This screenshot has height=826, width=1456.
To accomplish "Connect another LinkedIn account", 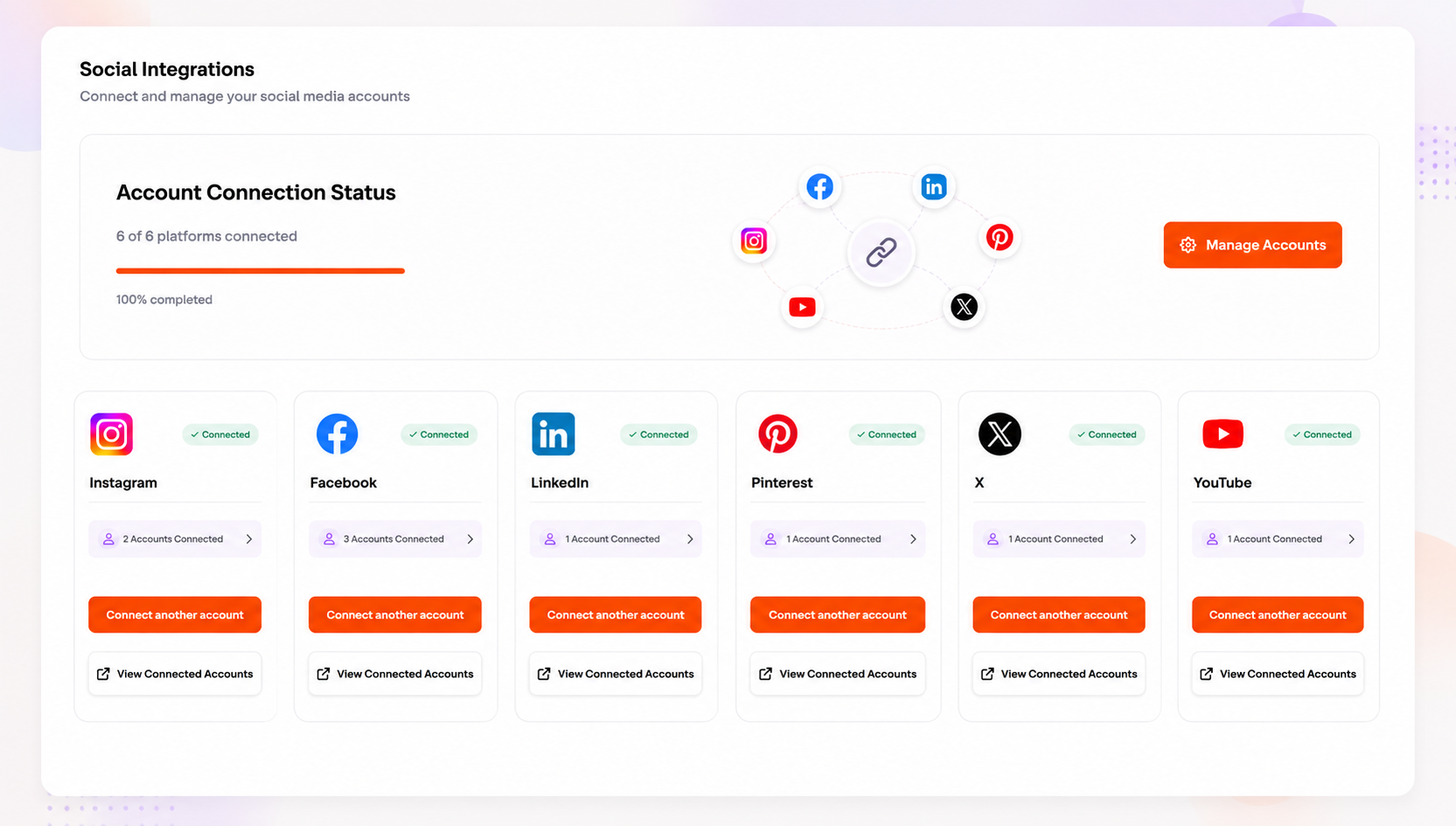I will coord(616,614).
